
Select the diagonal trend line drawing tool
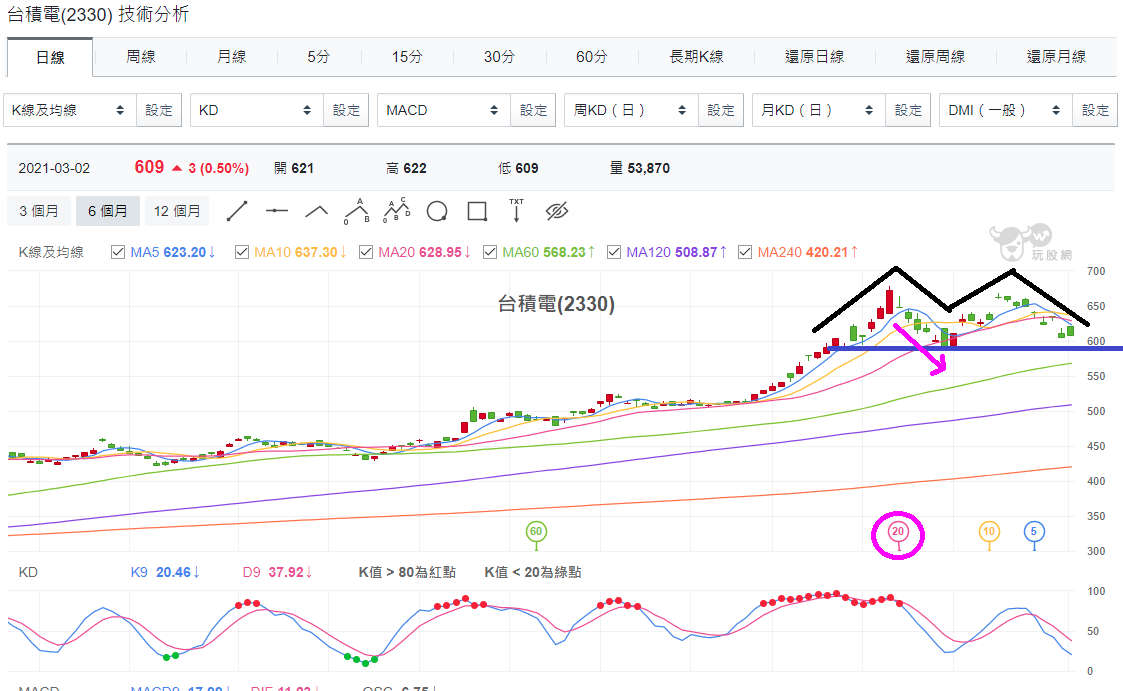[x=237, y=211]
